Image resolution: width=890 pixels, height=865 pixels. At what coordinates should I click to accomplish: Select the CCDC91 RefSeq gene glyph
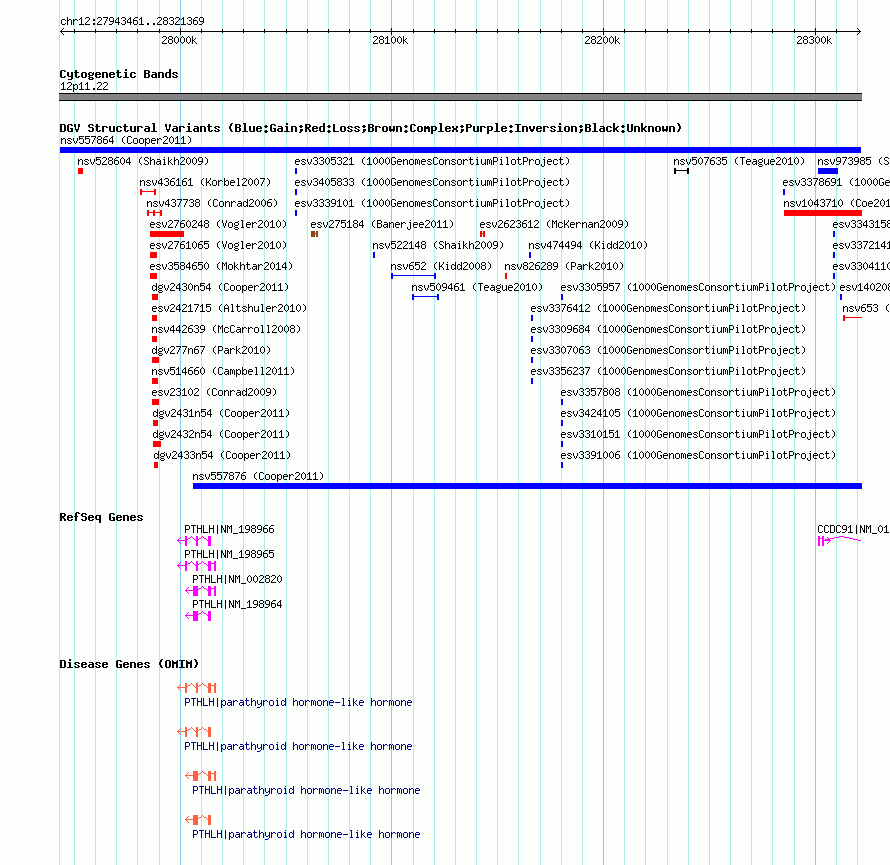click(839, 541)
